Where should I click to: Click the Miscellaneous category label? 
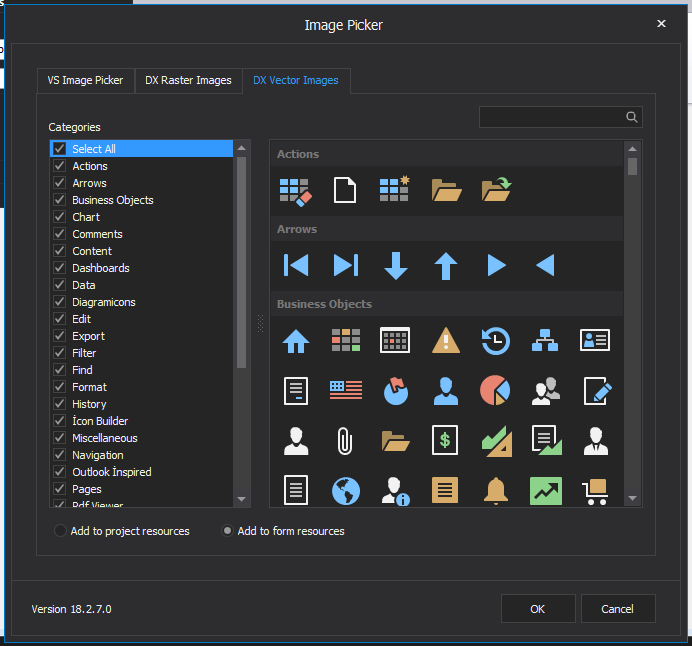tap(105, 438)
